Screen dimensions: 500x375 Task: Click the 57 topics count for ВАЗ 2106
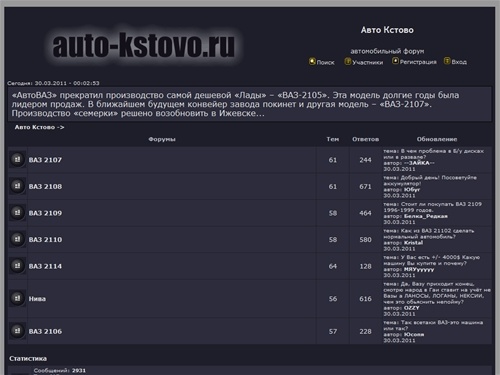[x=333, y=332]
